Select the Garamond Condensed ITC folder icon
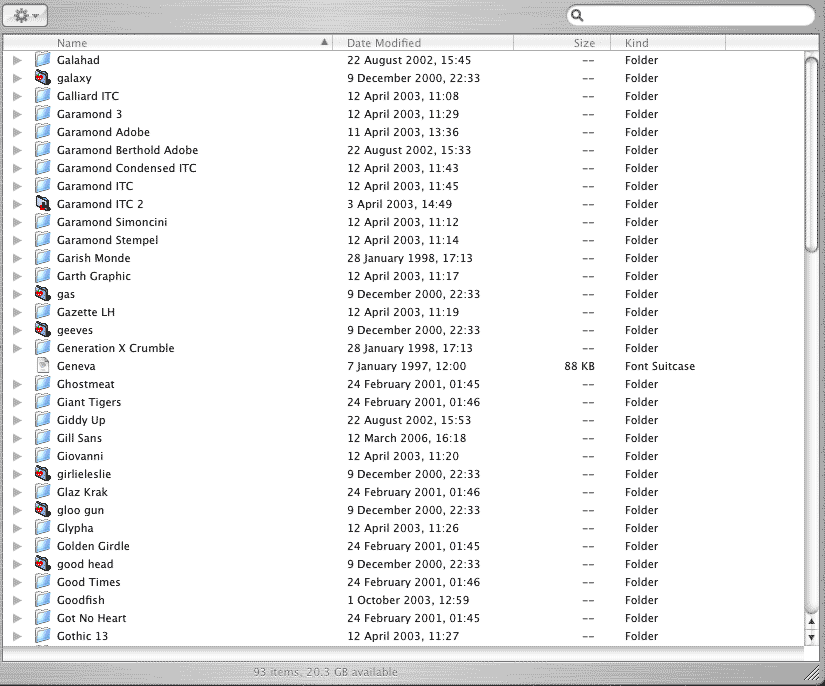825x686 pixels. (43, 167)
